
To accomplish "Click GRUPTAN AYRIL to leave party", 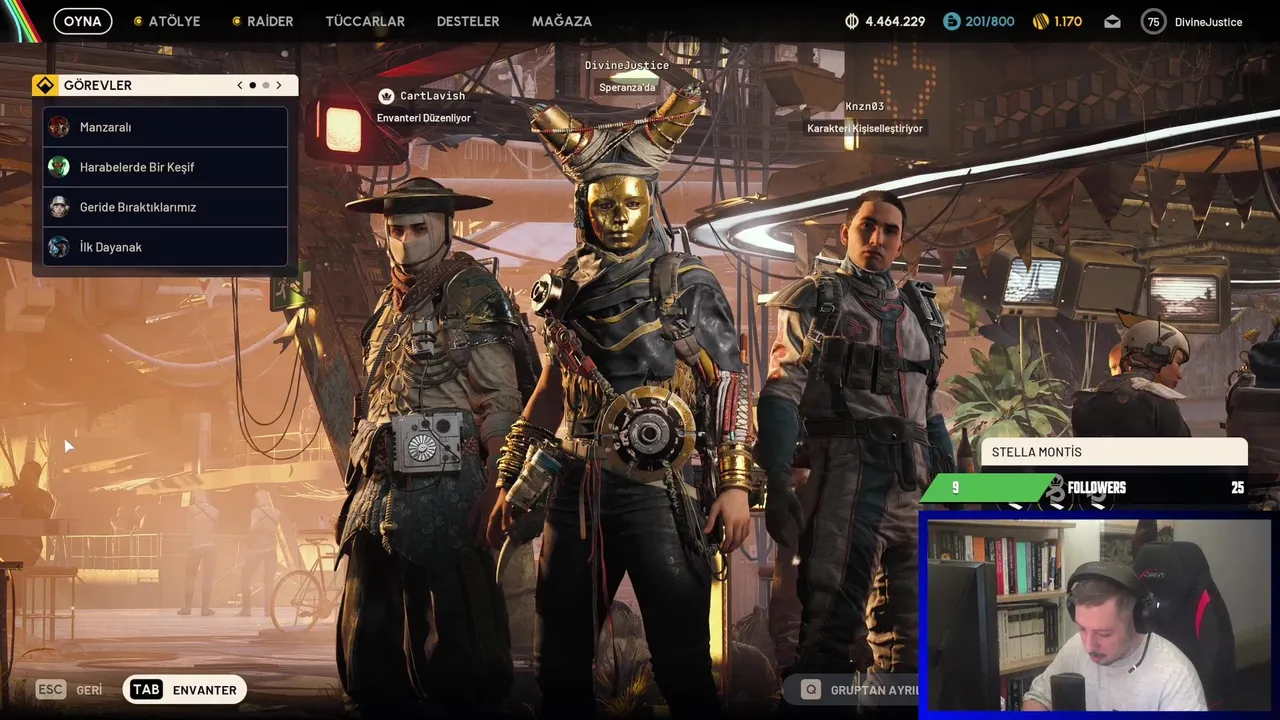I will tap(875, 690).
